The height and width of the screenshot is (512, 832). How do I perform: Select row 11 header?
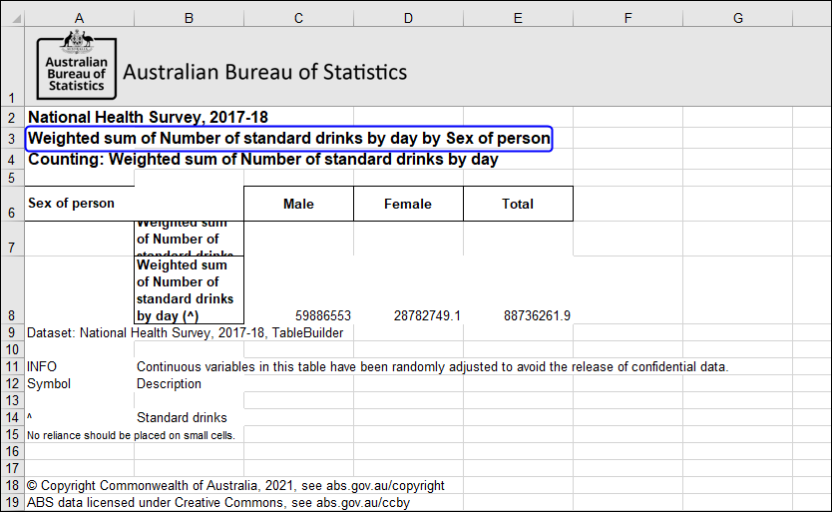tap(12, 367)
